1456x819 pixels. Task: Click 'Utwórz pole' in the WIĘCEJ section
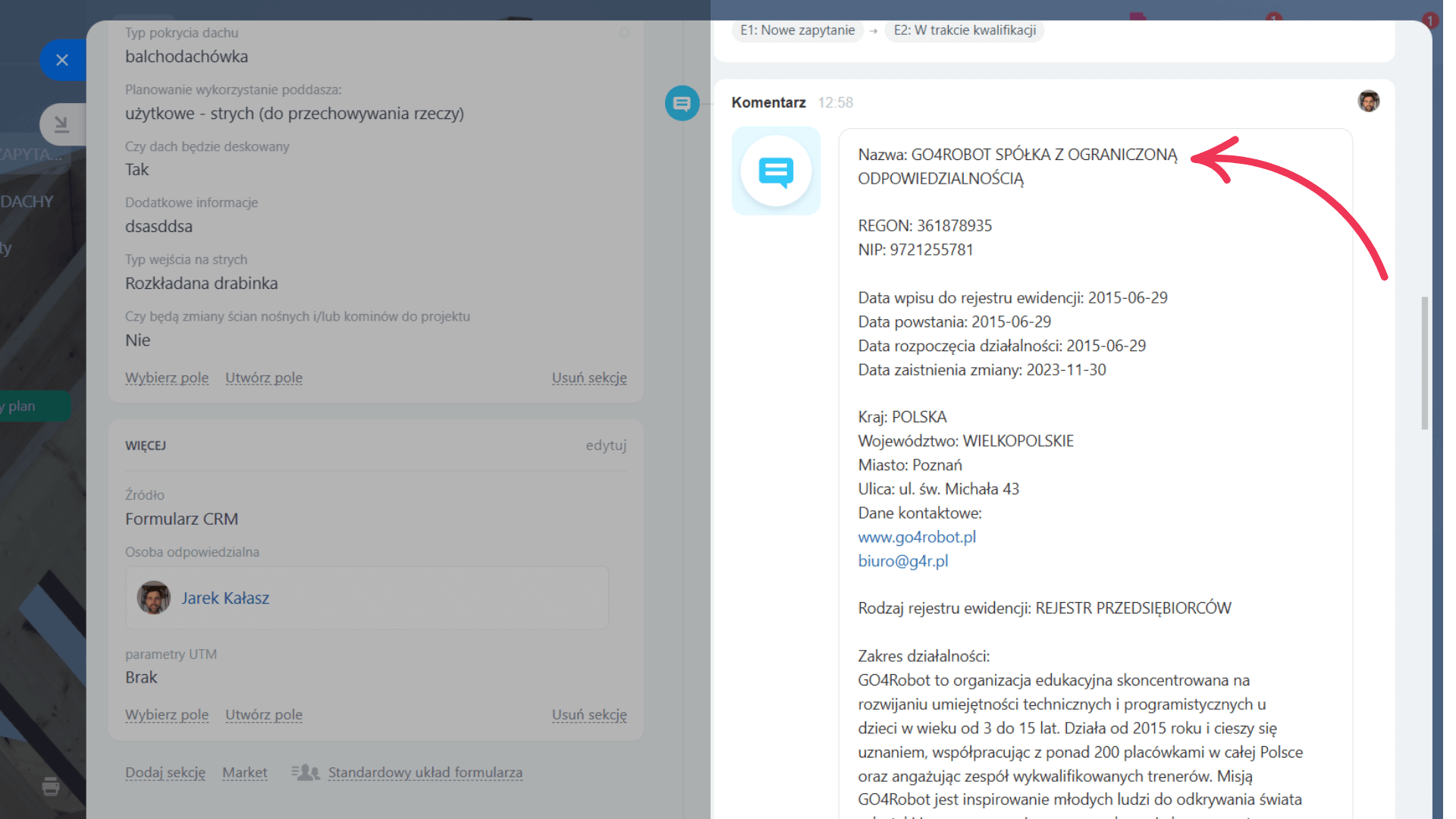click(264, 714)
